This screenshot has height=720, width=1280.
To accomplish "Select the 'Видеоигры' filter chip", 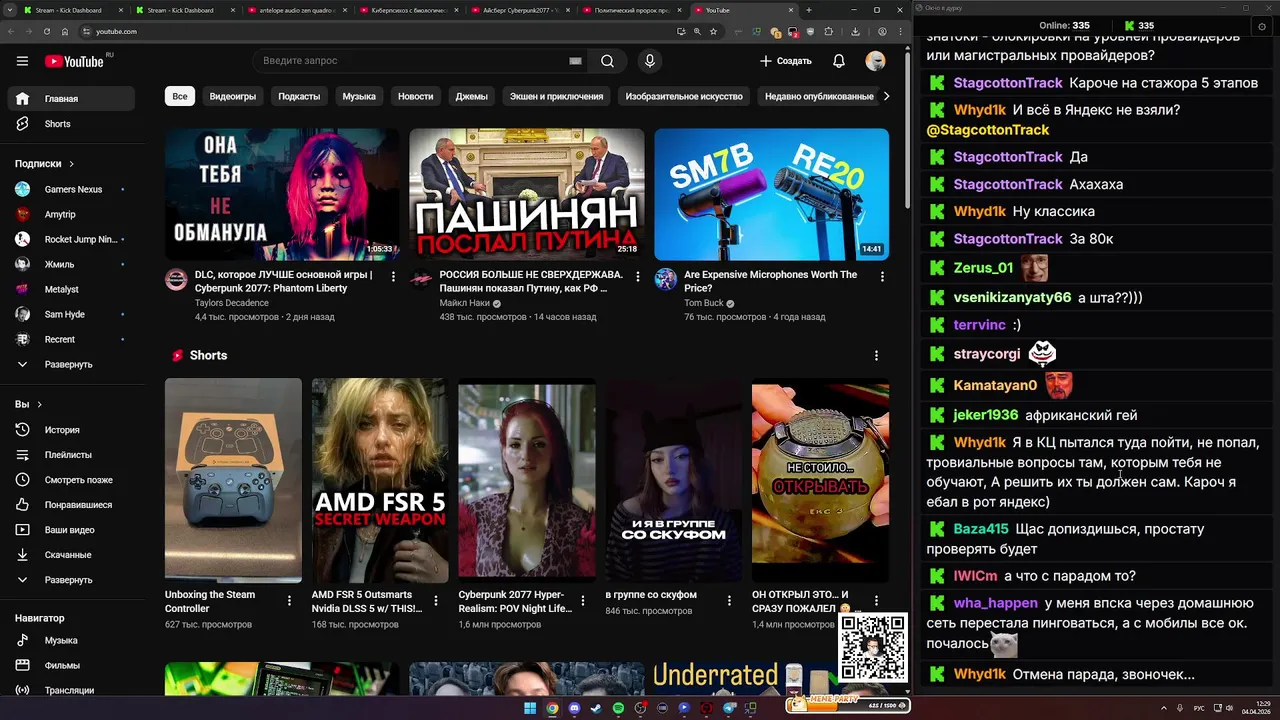I will coord(233,97).
